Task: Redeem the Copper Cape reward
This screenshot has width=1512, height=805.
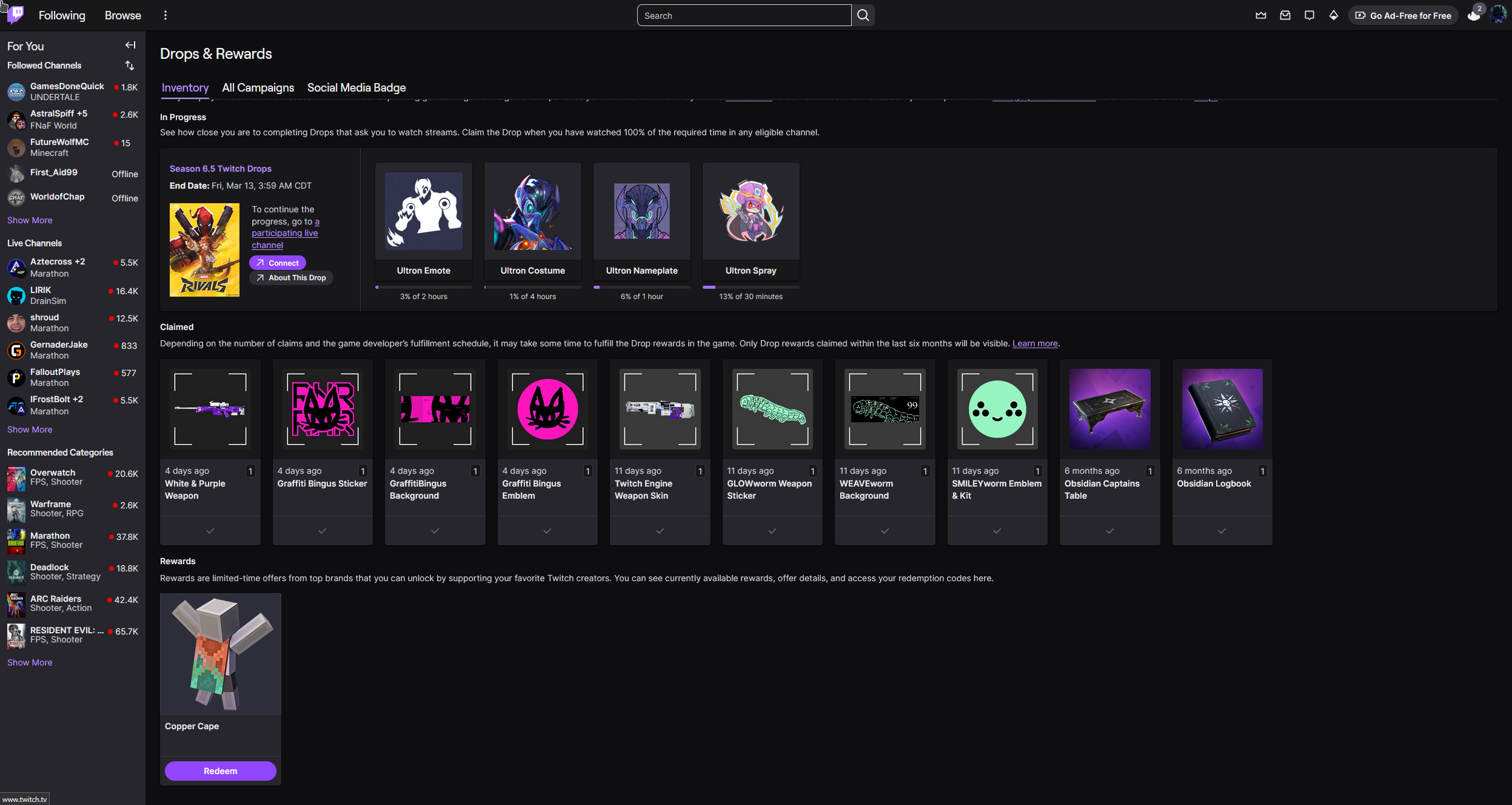Action: coord(220,770)
